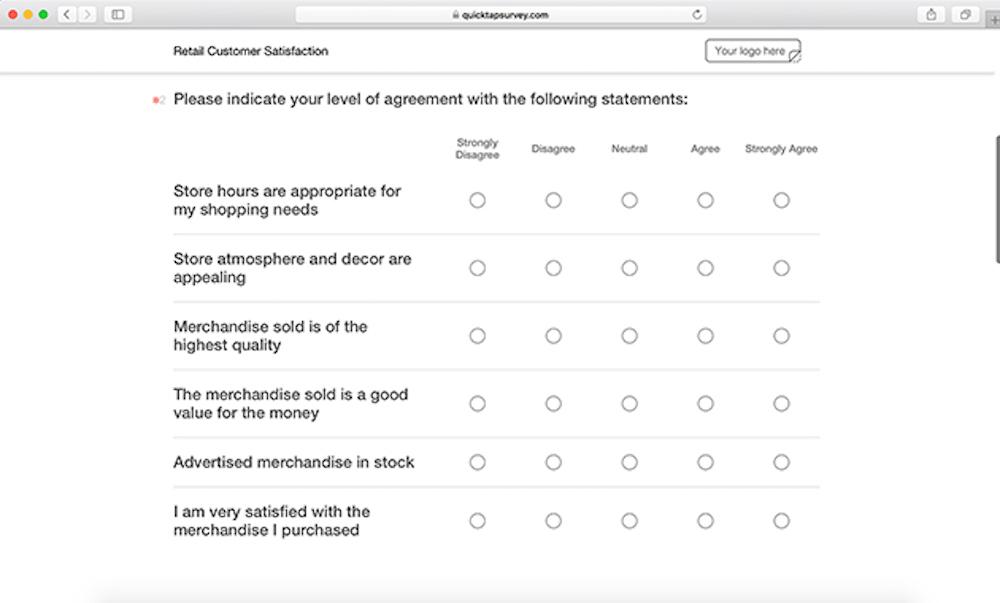Click the browser back navigation arrow

[x=66, y=14]
